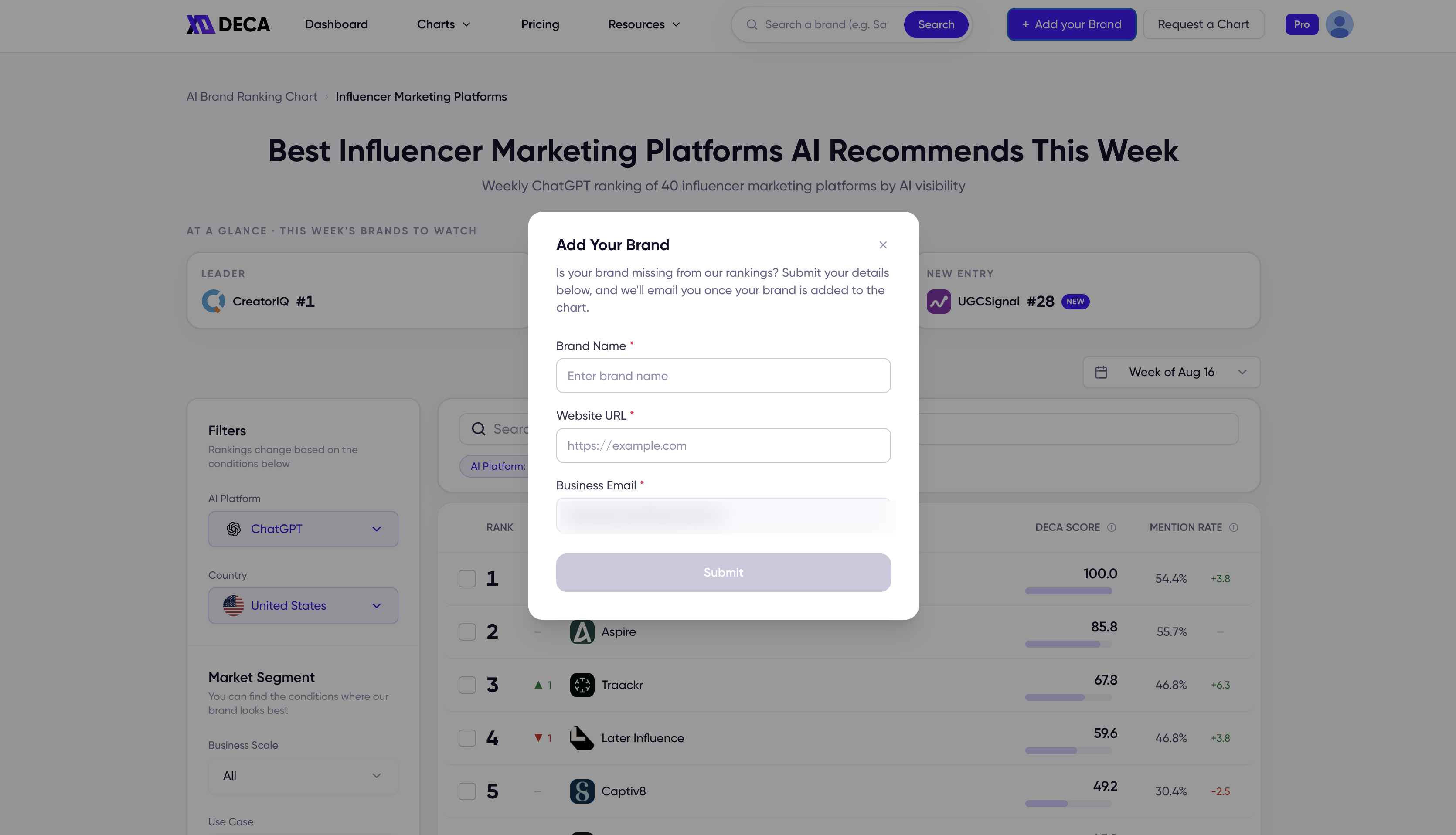Click the Later Influence brand logo
1456x835 pixels.
pos(582,738)
